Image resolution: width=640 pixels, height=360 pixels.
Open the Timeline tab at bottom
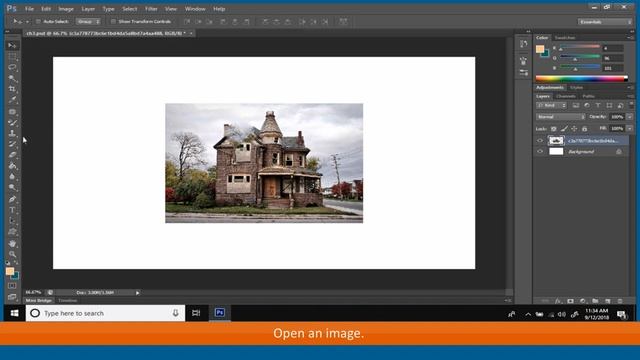coord(68,300)
